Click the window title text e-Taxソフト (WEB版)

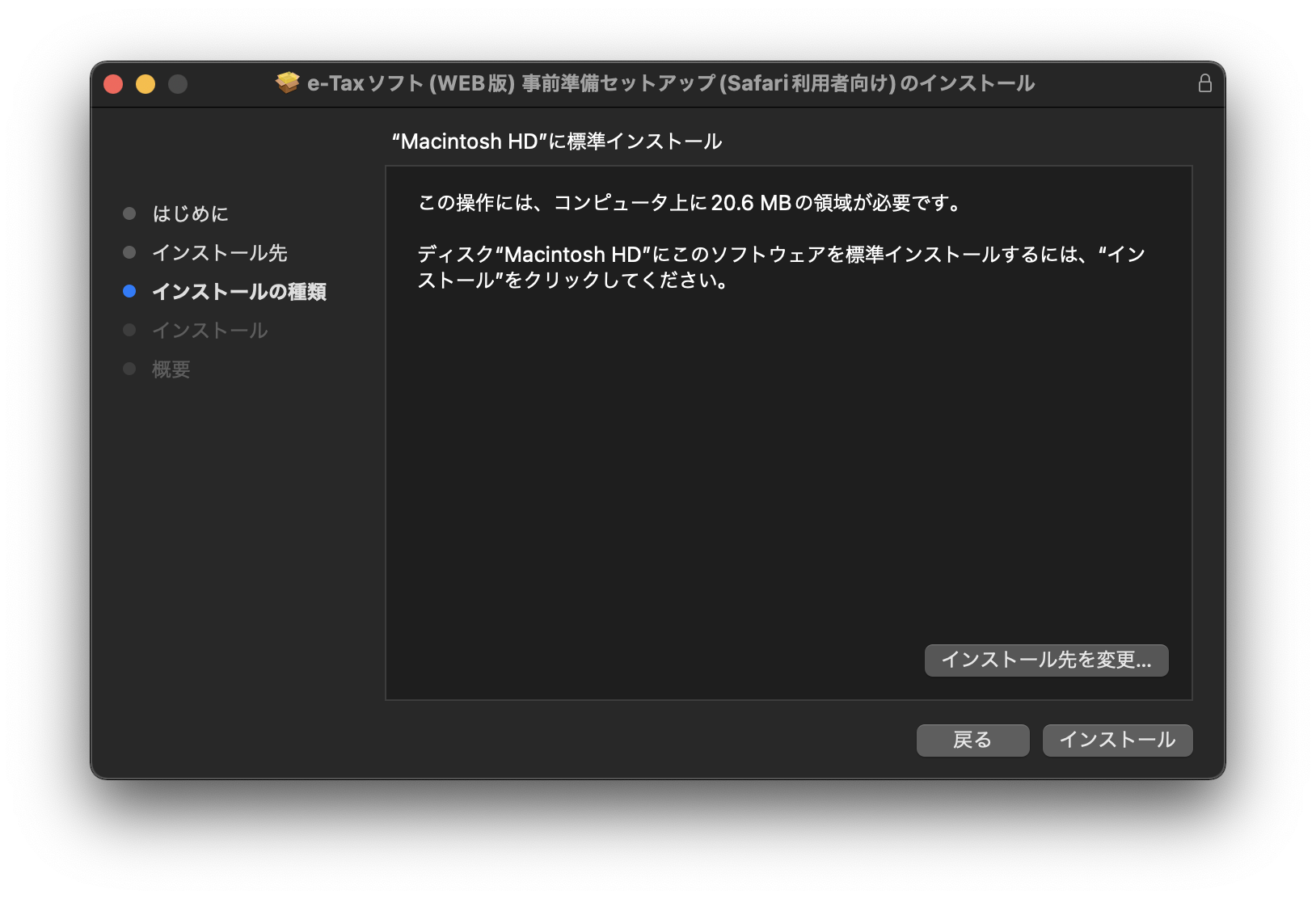411,83
